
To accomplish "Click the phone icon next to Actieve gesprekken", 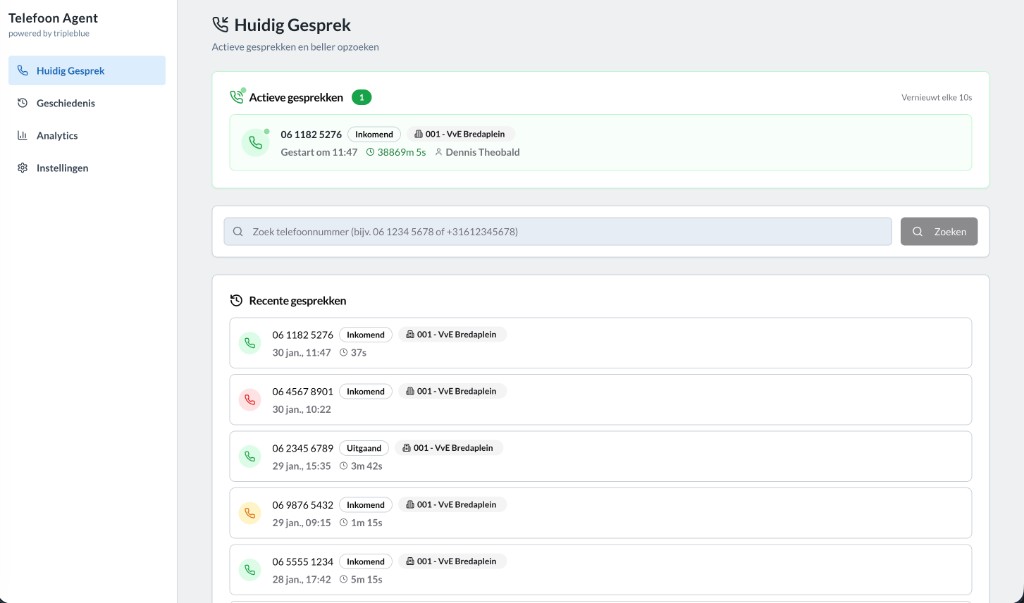I will click(237, 97).
